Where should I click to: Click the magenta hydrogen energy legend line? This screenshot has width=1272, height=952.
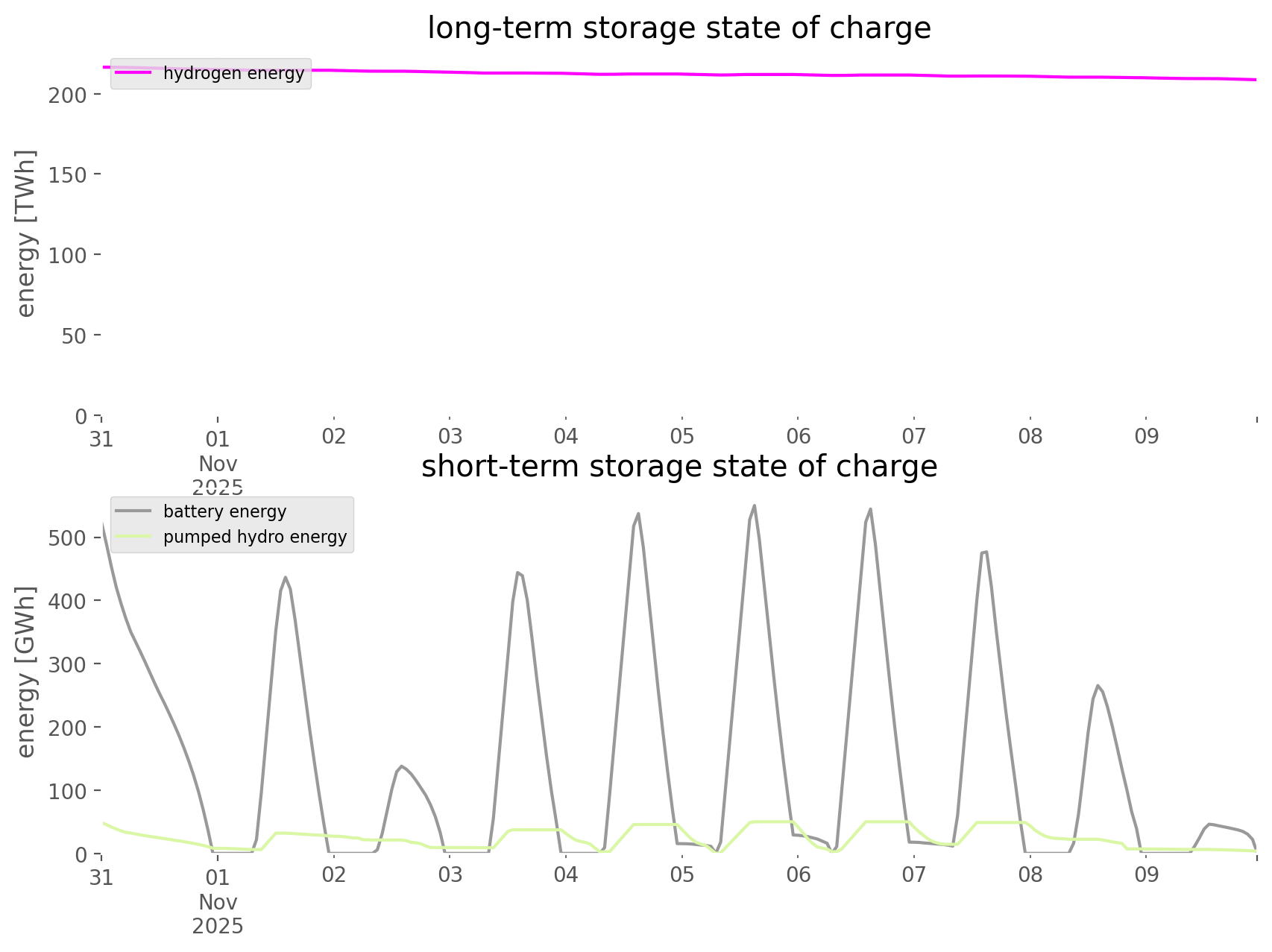coord(133,73)
